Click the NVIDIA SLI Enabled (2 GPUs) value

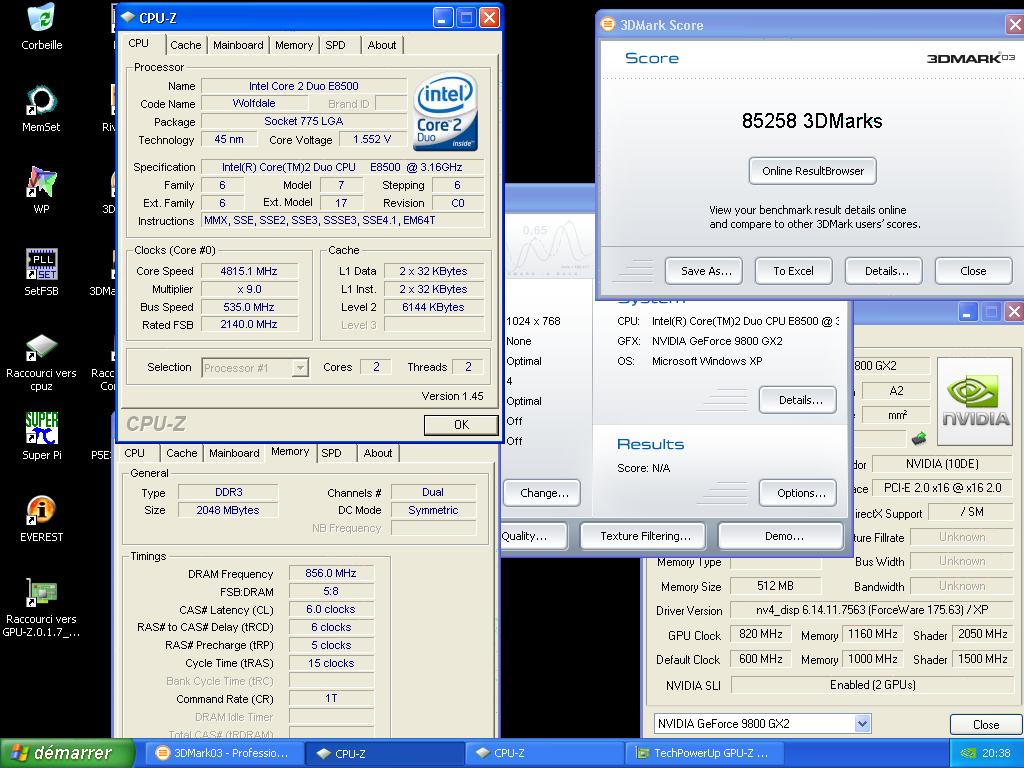coord(872,685)
